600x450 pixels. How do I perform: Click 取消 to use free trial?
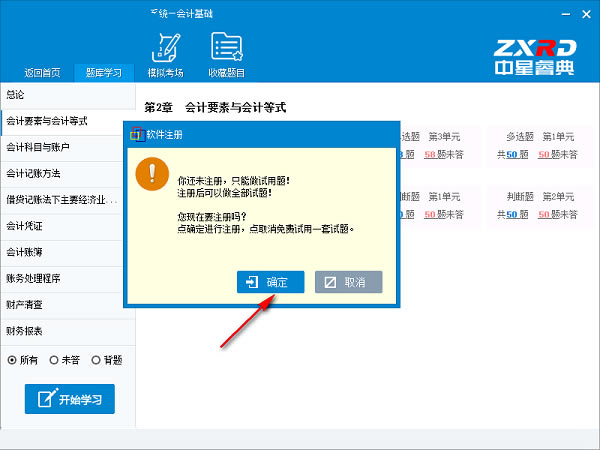click(349, 282)
